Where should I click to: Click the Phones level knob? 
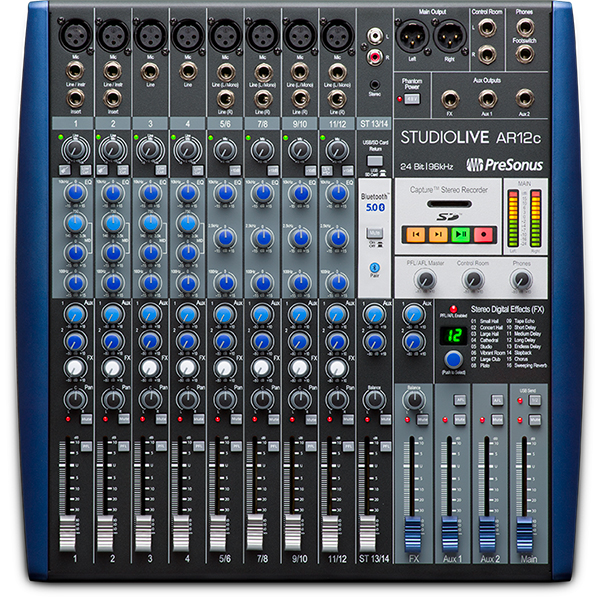pyautogui.click(x=522, y=279)
